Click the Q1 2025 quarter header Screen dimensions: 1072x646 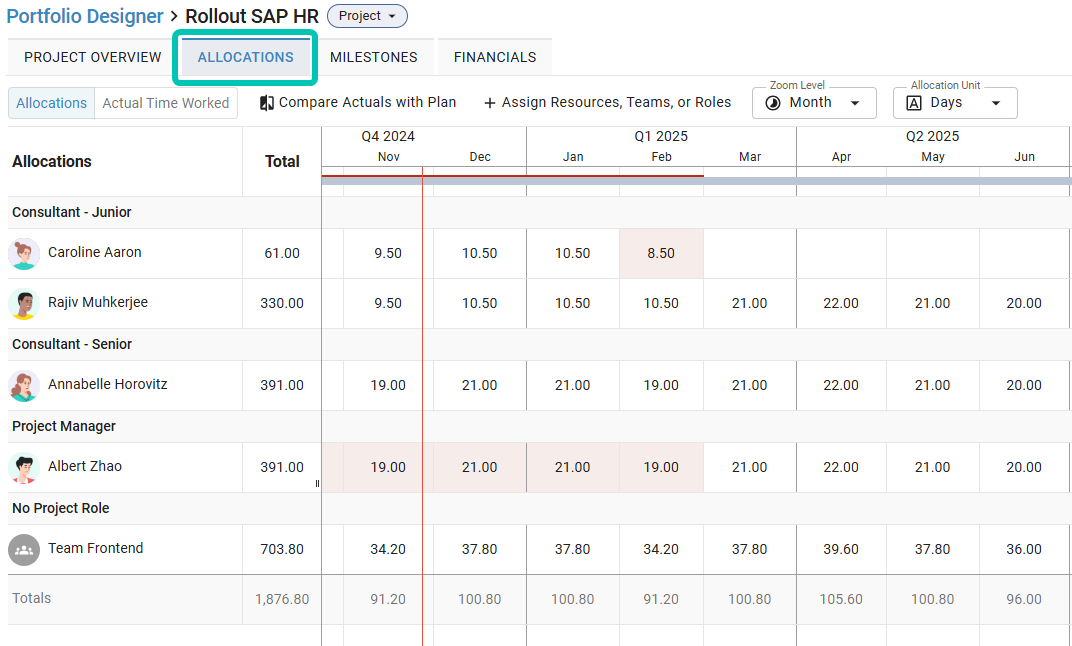661,137
